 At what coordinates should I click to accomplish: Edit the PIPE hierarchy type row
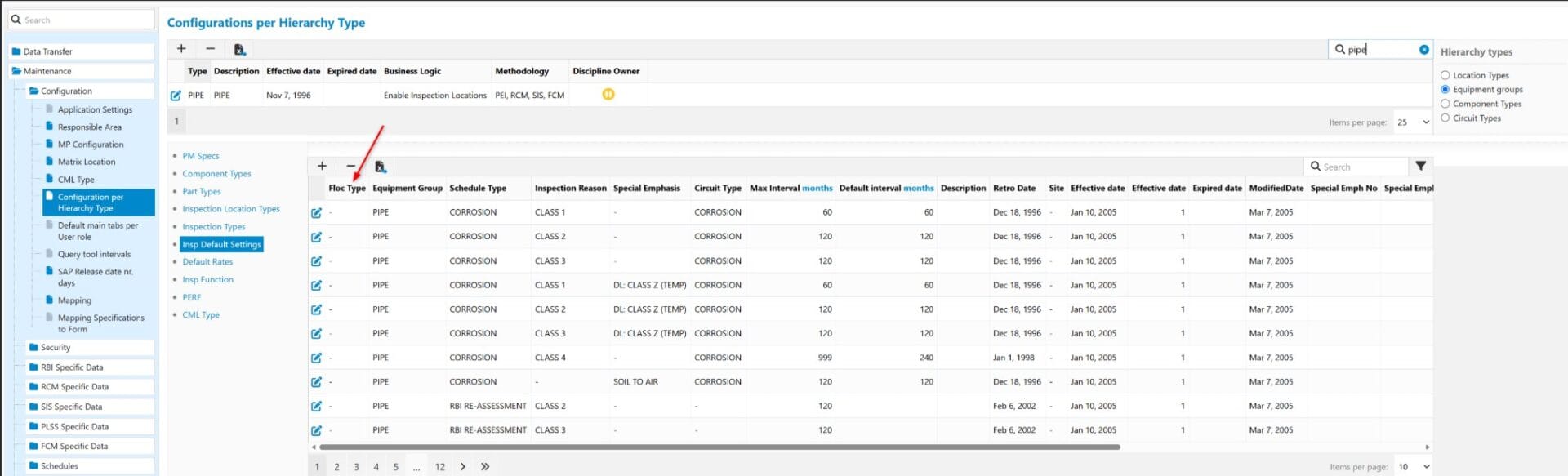coord(176,96)
